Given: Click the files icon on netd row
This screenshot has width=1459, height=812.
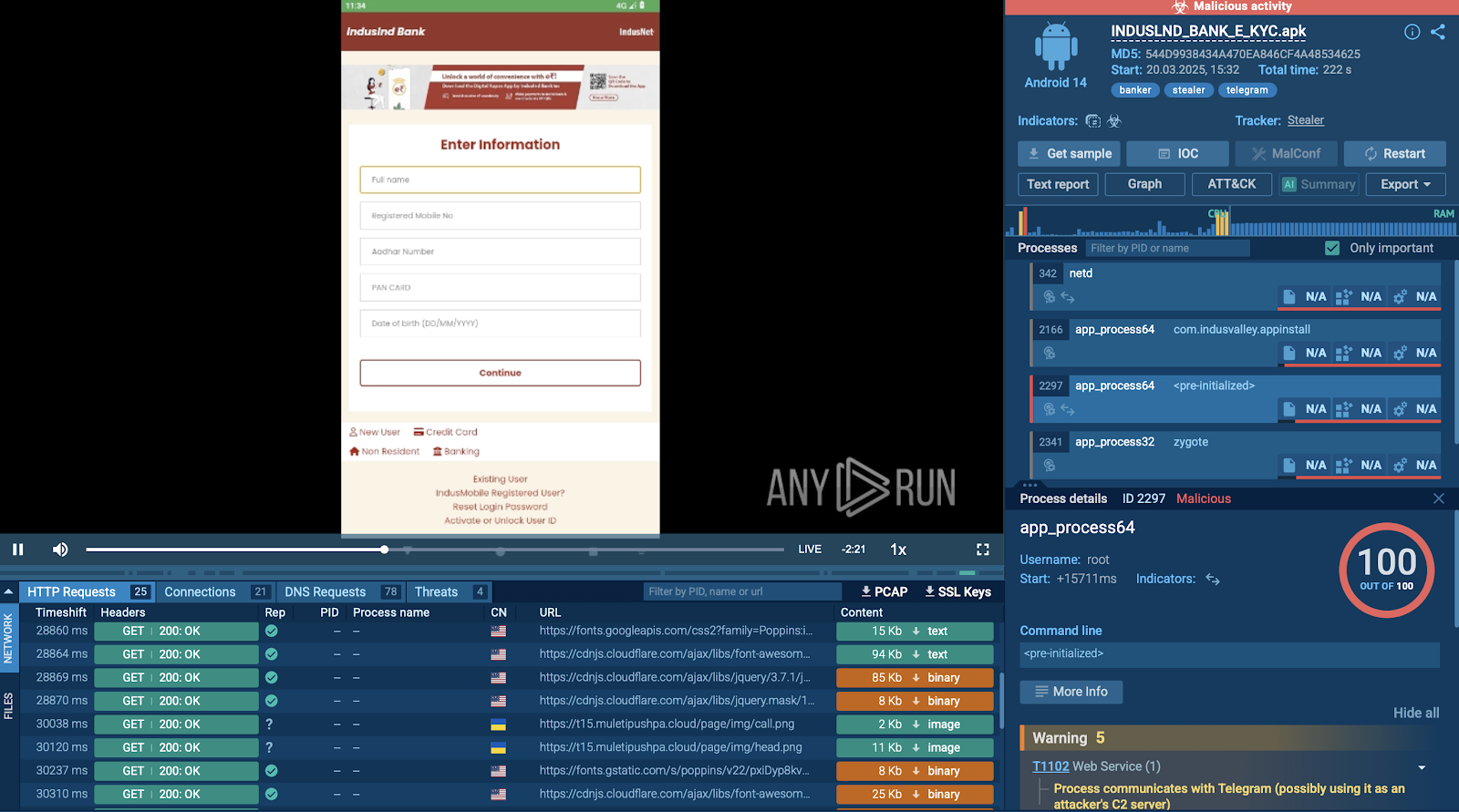Looking at the screenshot, I should point(1289,296).
